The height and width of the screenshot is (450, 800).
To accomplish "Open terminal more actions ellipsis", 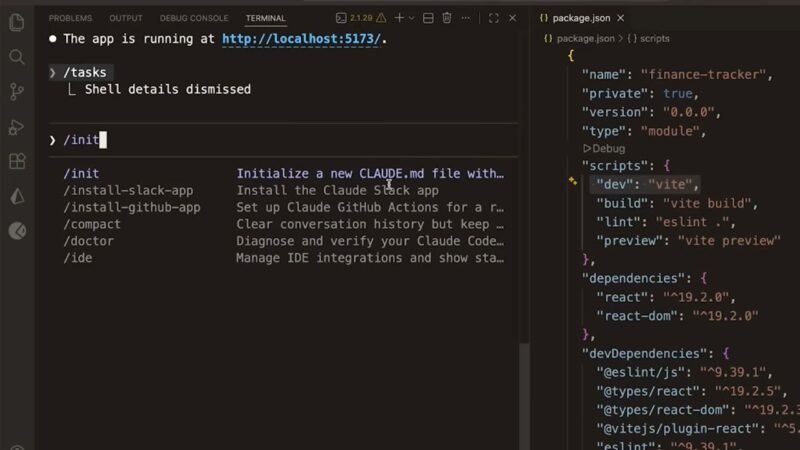I will [x=465, y=18].
